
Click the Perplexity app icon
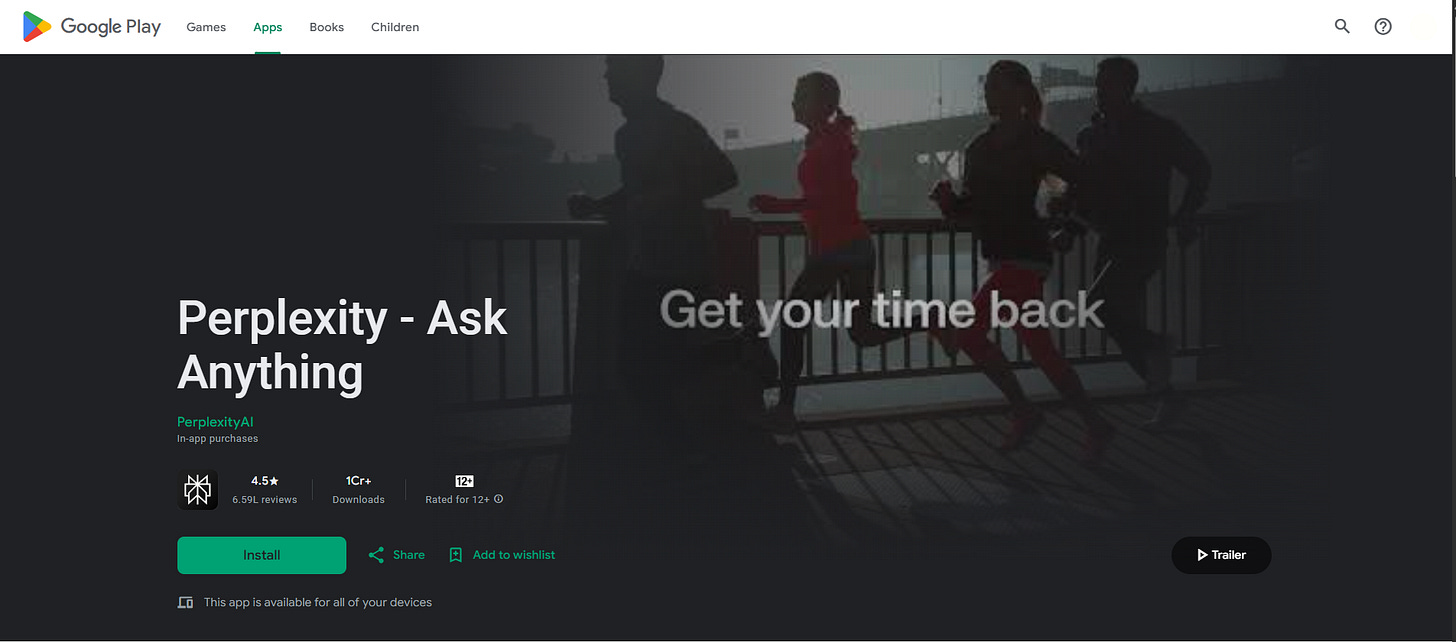[198, 489]
